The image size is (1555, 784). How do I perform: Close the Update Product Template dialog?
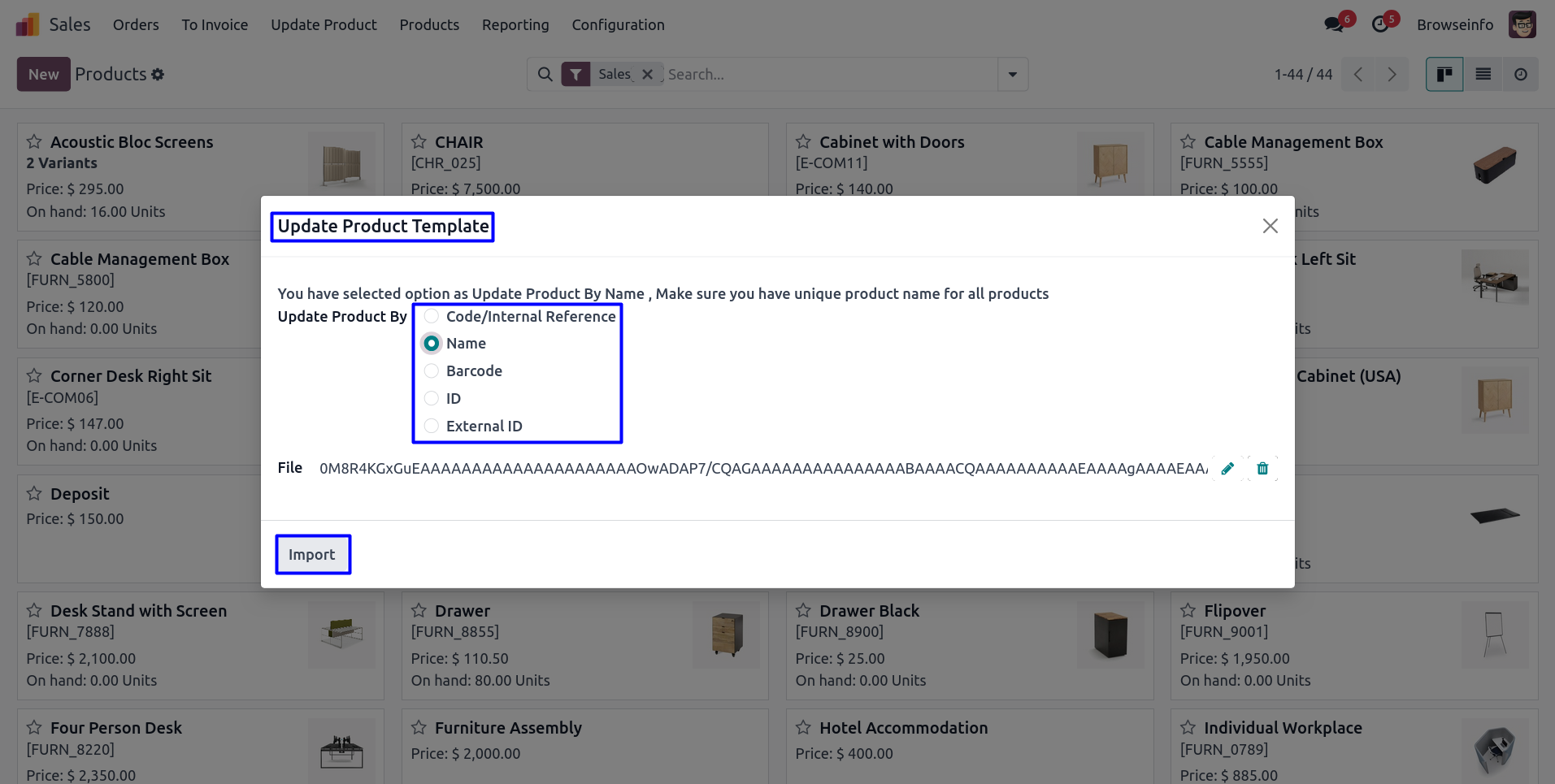coord(1270,226)
